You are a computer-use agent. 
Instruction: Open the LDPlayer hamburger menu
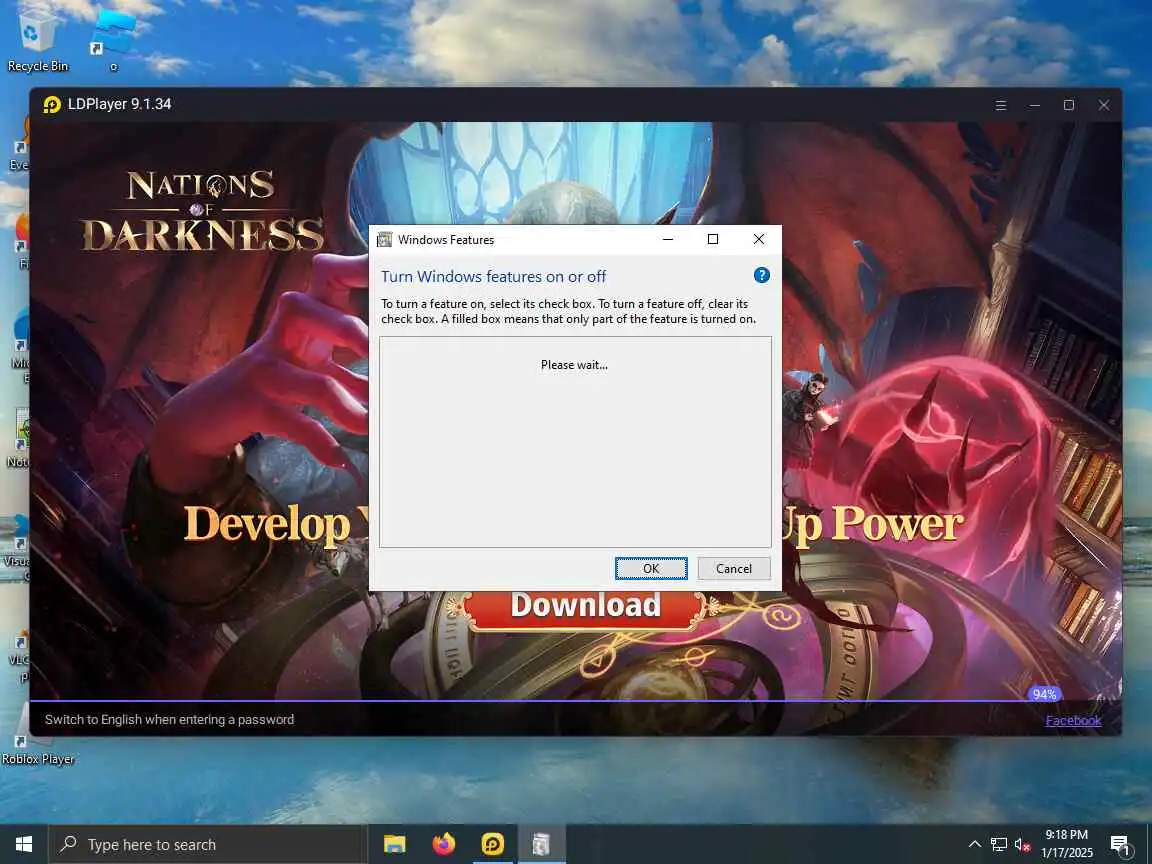point(1001,105)
